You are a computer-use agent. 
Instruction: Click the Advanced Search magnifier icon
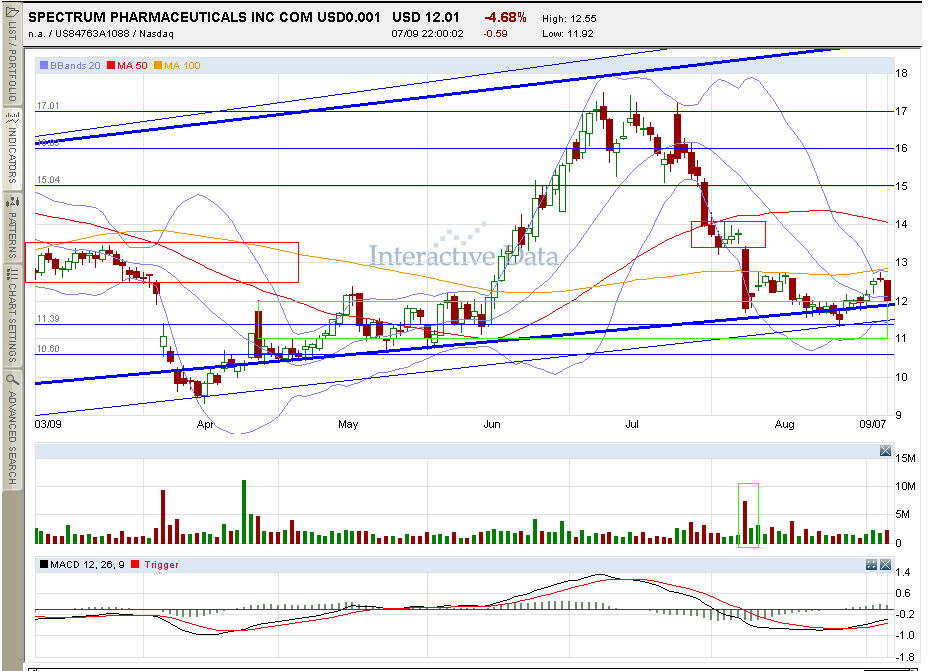(x=12, y=379)
